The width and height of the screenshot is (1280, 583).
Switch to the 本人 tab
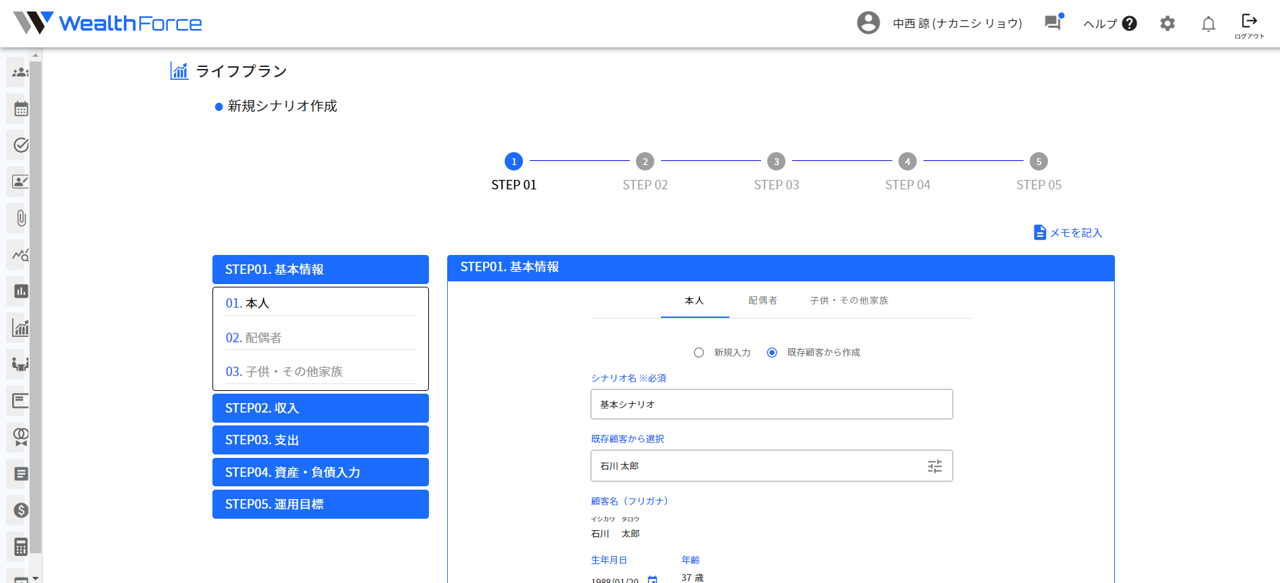pos(694,300)
